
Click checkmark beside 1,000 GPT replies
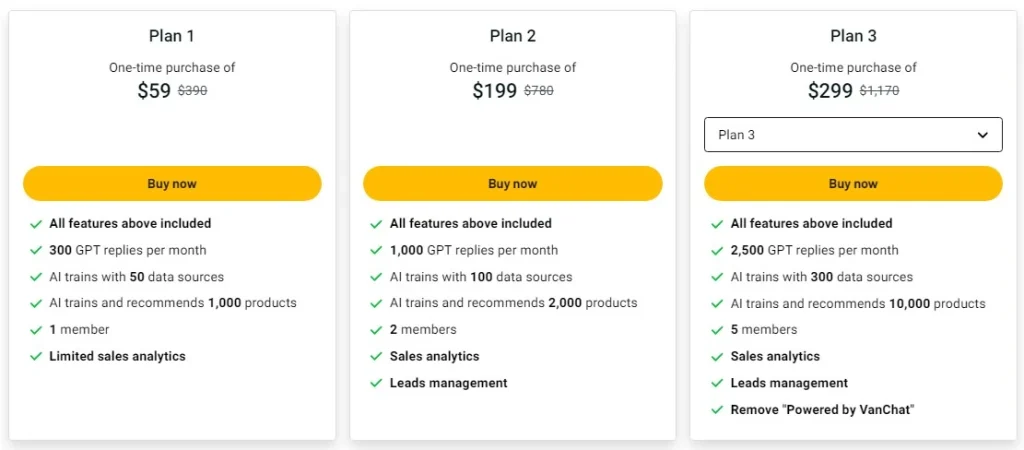(x=377, y=250)
